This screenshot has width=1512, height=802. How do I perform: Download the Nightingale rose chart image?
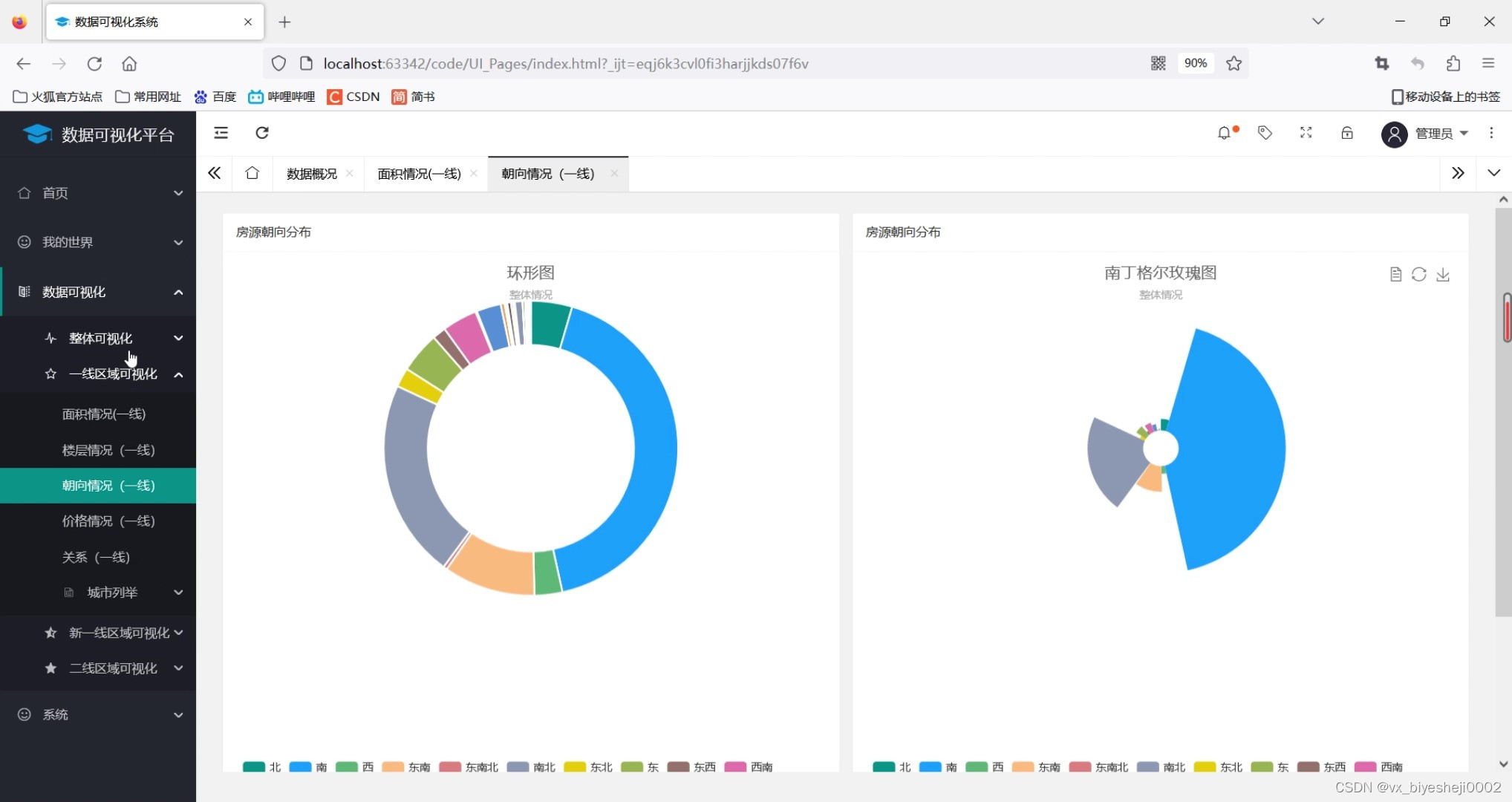(1442, 275)
